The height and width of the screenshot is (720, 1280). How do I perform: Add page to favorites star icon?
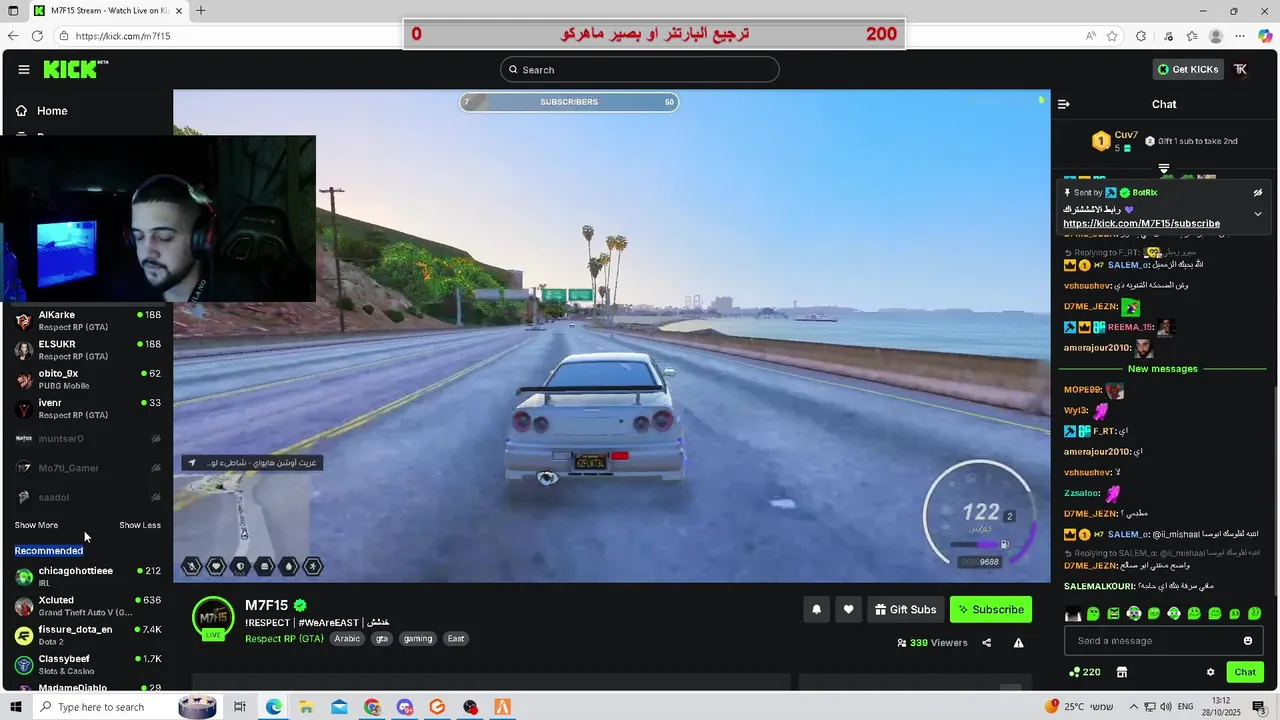(x=1112, y=36)
